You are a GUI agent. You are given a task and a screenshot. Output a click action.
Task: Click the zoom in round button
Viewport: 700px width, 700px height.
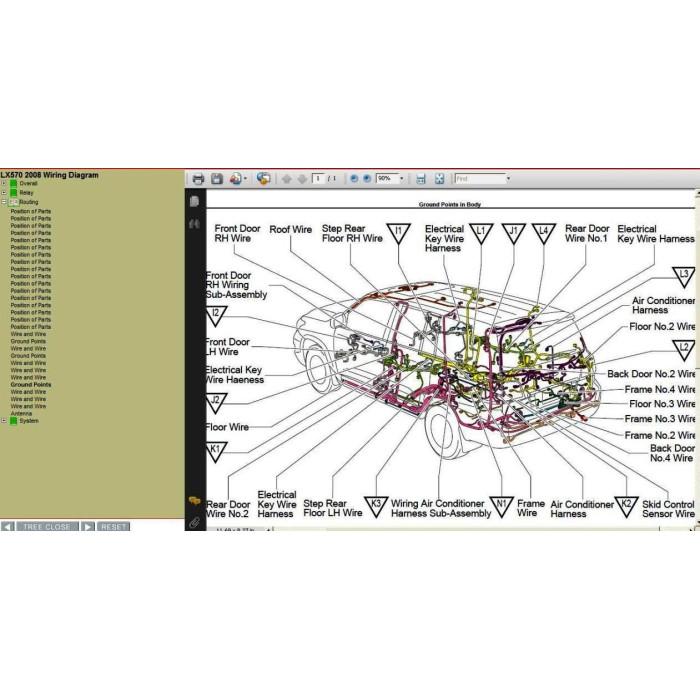tap(367, 179)
